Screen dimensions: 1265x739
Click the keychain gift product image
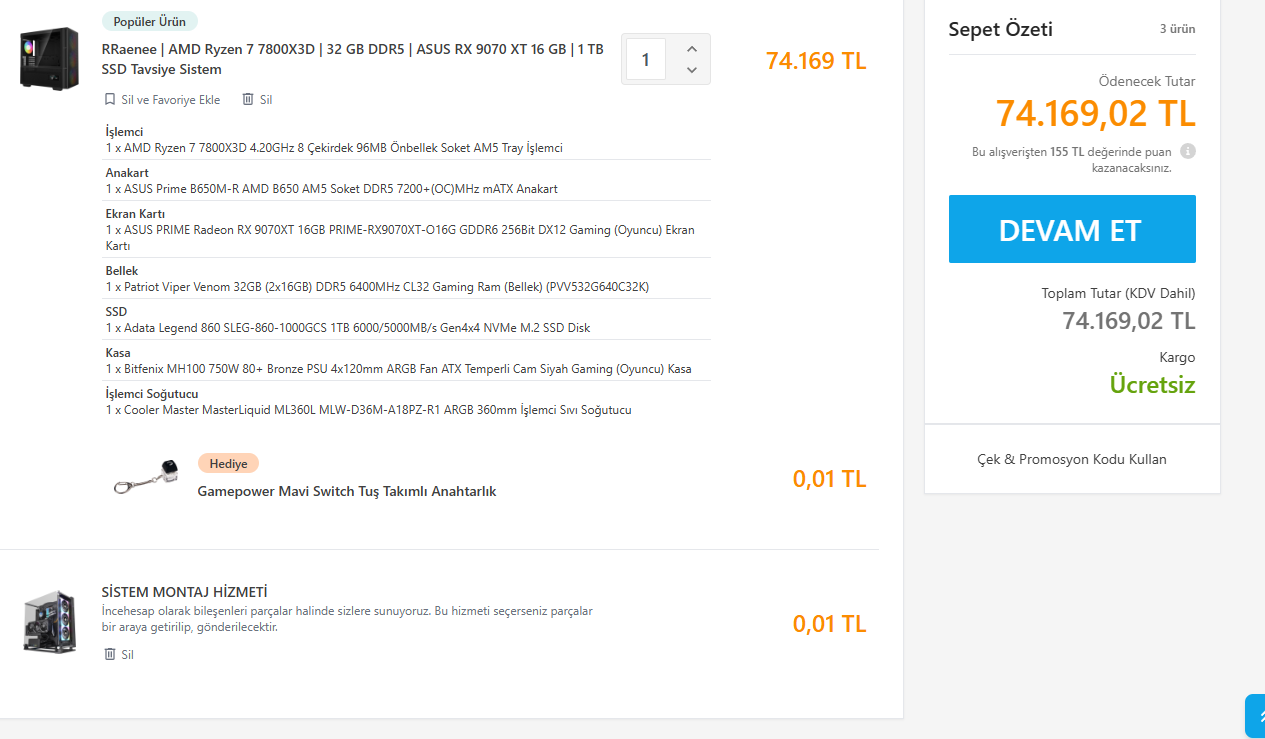pyautogui.click(x=146, y=476)
